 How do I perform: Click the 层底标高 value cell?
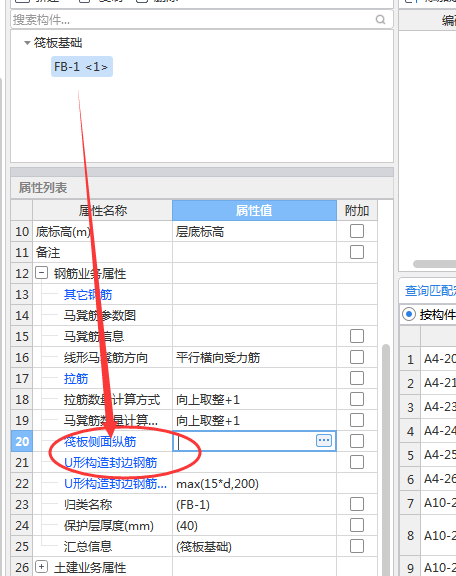tap(254, 231)
